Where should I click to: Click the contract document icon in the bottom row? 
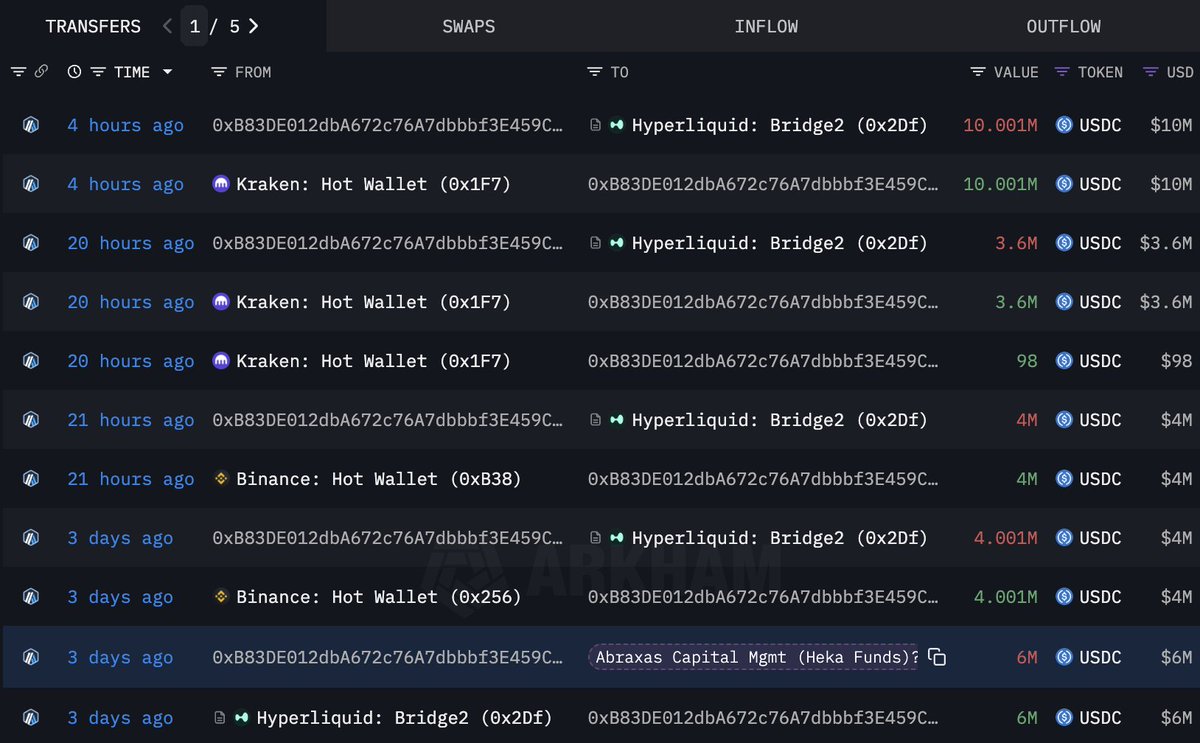219,717
